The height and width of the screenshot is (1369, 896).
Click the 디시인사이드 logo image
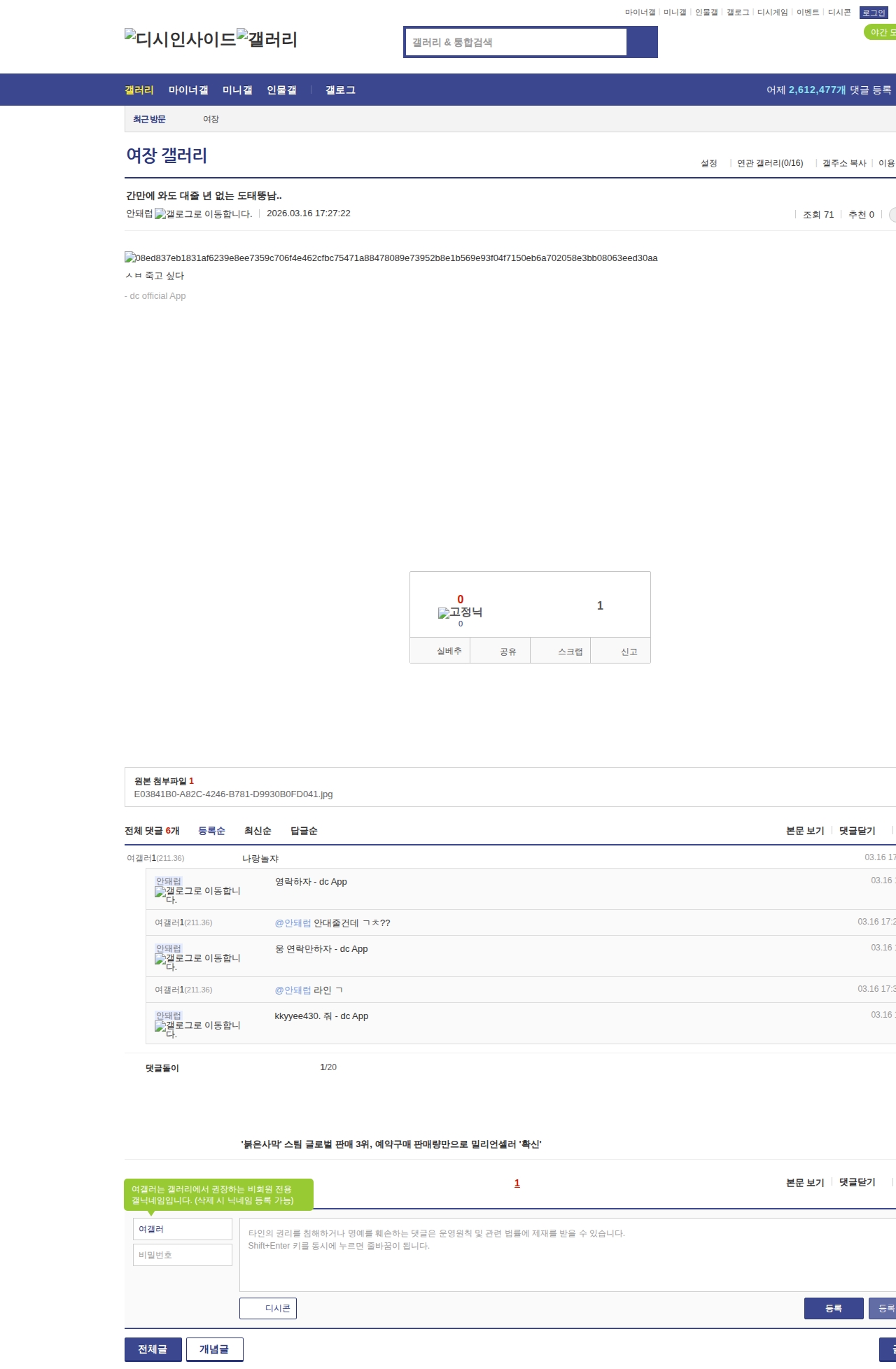[x=181, y=39]
